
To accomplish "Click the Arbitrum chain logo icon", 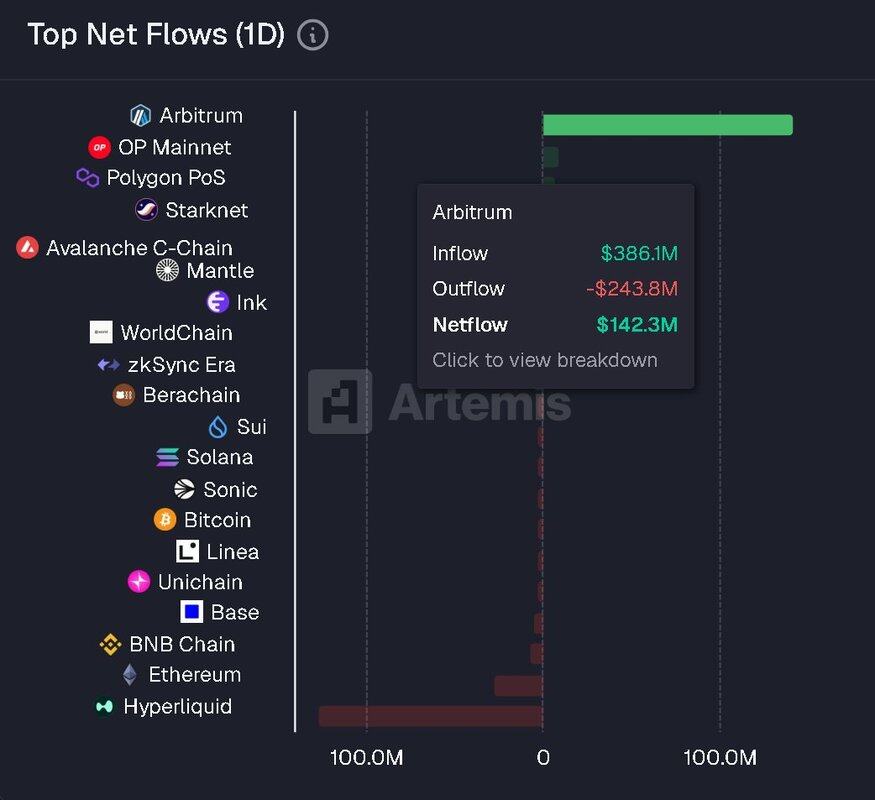I will click(x=141, y=116).
